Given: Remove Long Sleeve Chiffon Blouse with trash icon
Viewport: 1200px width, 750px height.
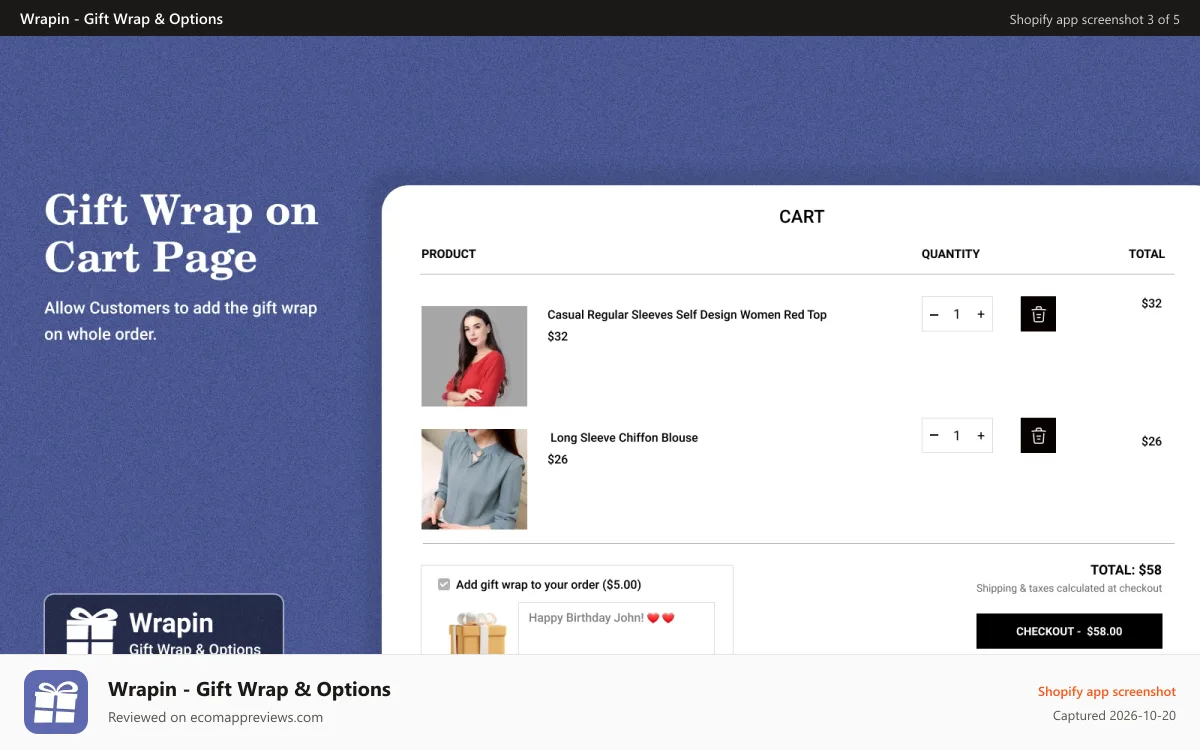Looking at the screenshot, I should pyautogui.click(x=1038, y=435).
